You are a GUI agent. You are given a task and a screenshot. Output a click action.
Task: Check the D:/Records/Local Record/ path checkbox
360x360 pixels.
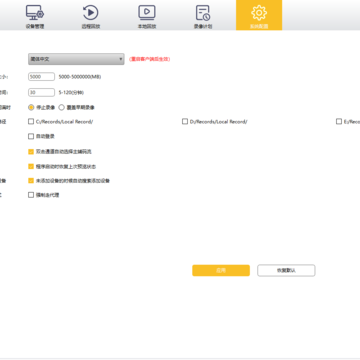185,122
